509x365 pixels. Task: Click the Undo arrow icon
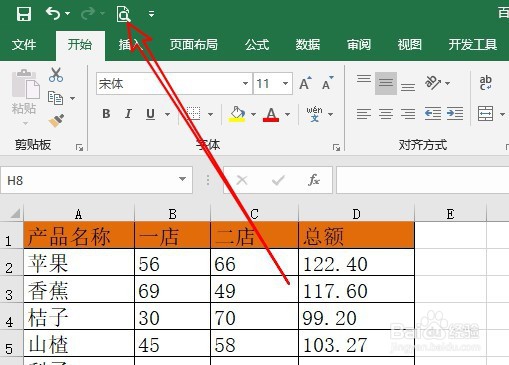click(x=53, y=13)
